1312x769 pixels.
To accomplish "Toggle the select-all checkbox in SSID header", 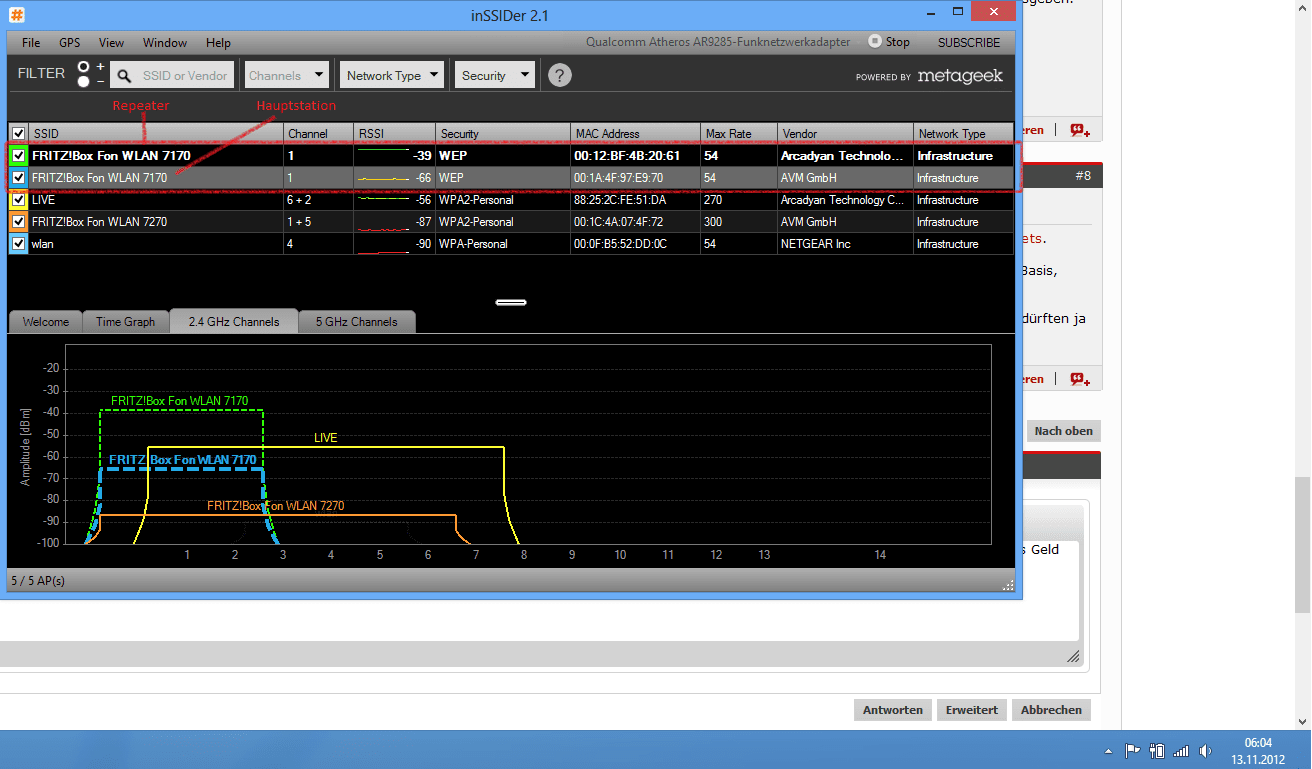I will [x=18, y=133].
